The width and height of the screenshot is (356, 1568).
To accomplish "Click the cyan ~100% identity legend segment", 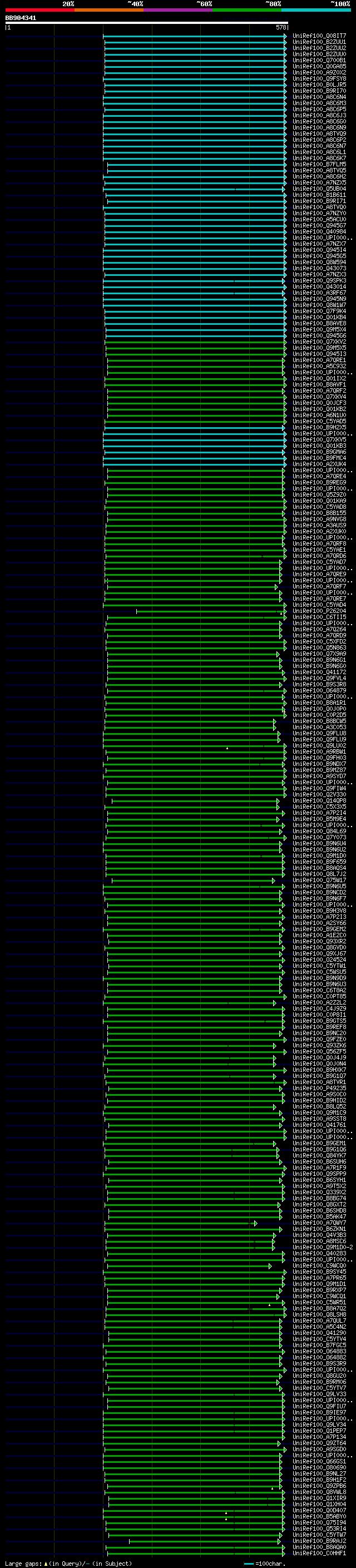I will pos(317,10).
